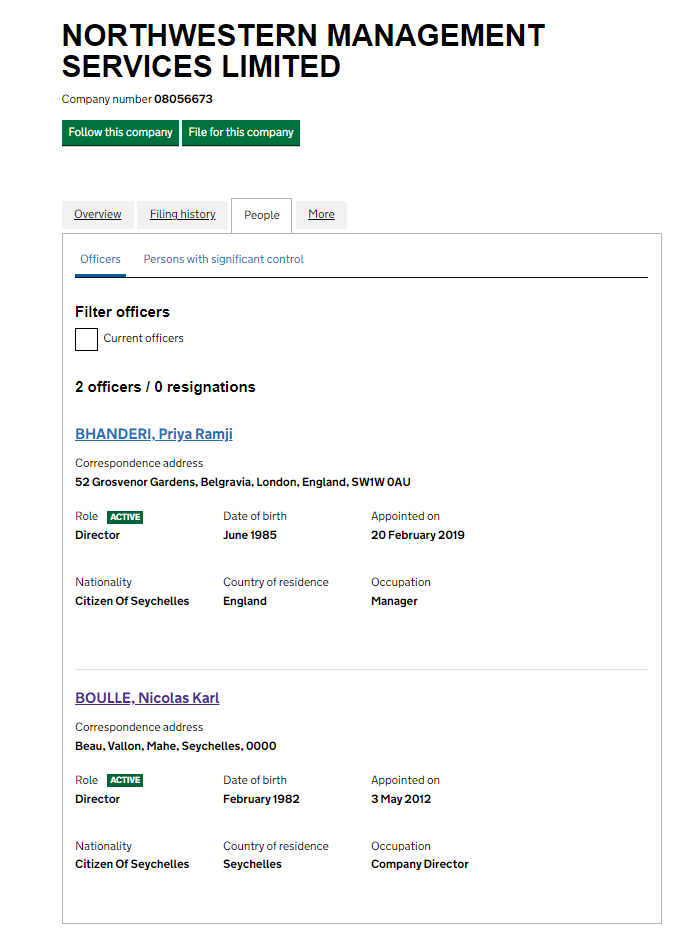Click the Current officers checkbox label
The width and height of the screenshot is (689, 935).
tap(144, 339)
